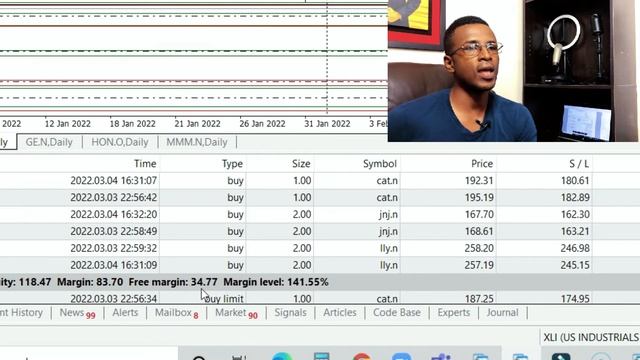Sort trades by the Size column header
640x360 pixels.
coord(301,164)
